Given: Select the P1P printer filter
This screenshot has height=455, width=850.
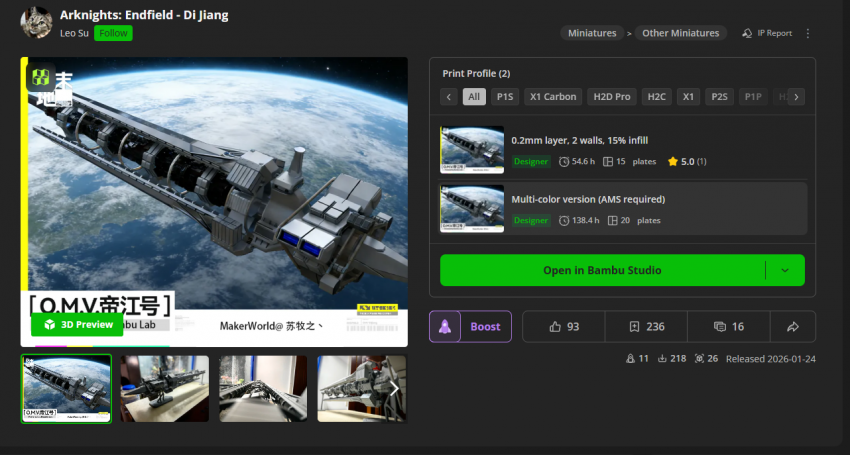Looking at the screenshot, I should point(753,97).
